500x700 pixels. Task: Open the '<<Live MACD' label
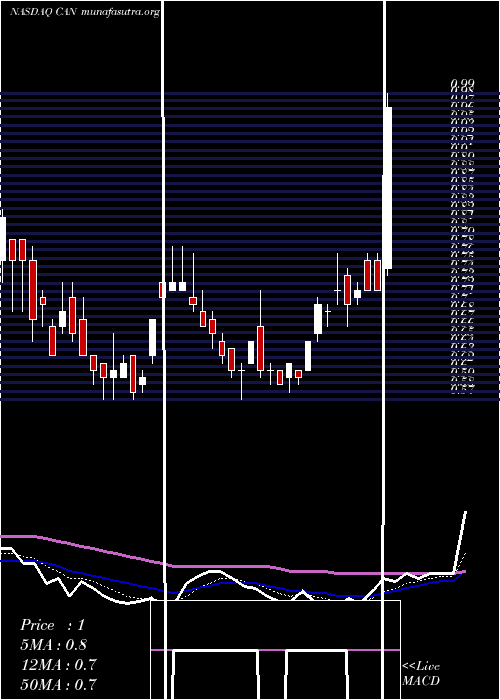421,673
